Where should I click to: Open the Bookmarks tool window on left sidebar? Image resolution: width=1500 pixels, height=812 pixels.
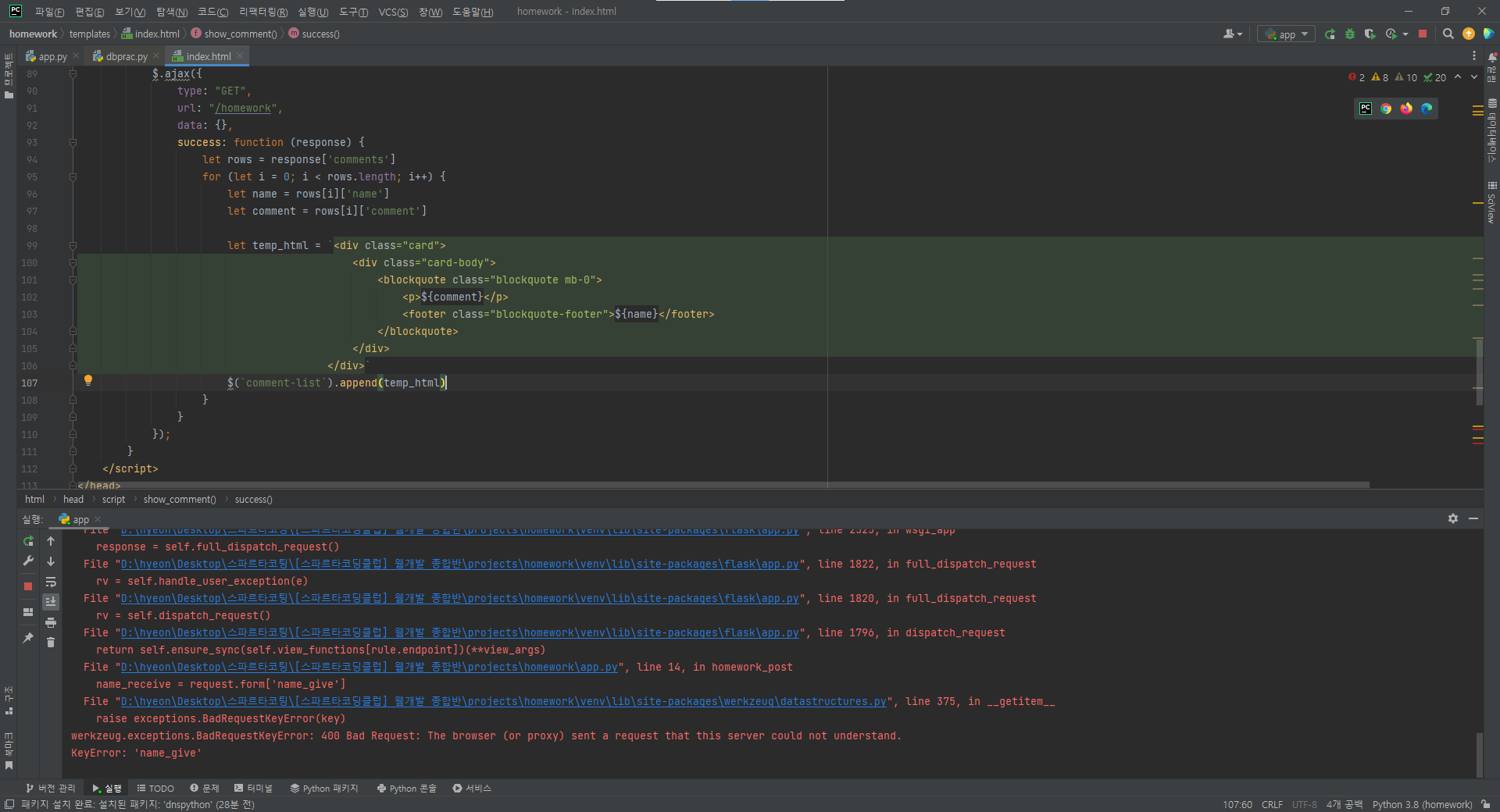[x=9, y=751]
